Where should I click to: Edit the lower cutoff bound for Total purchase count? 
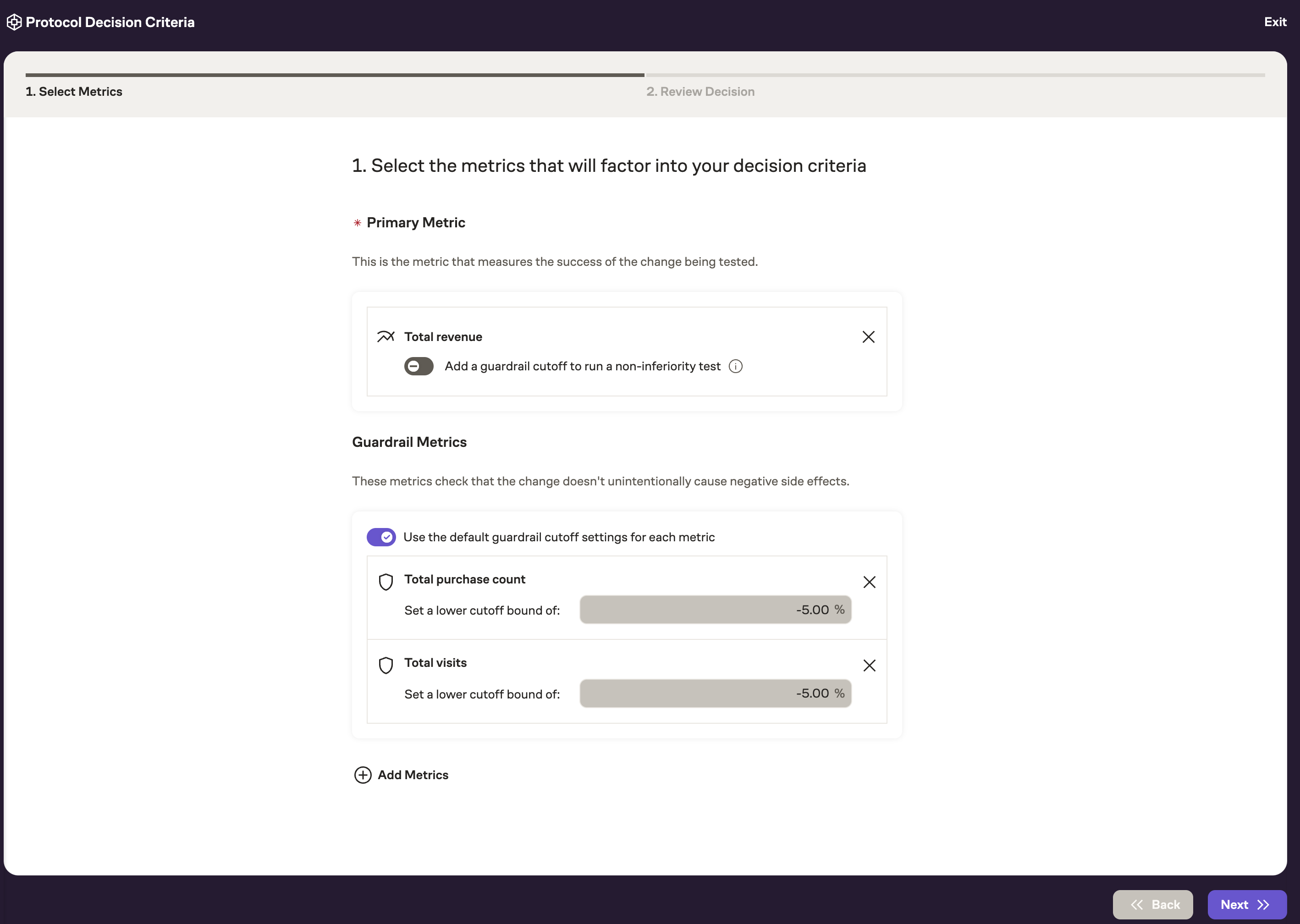(715, 610)
